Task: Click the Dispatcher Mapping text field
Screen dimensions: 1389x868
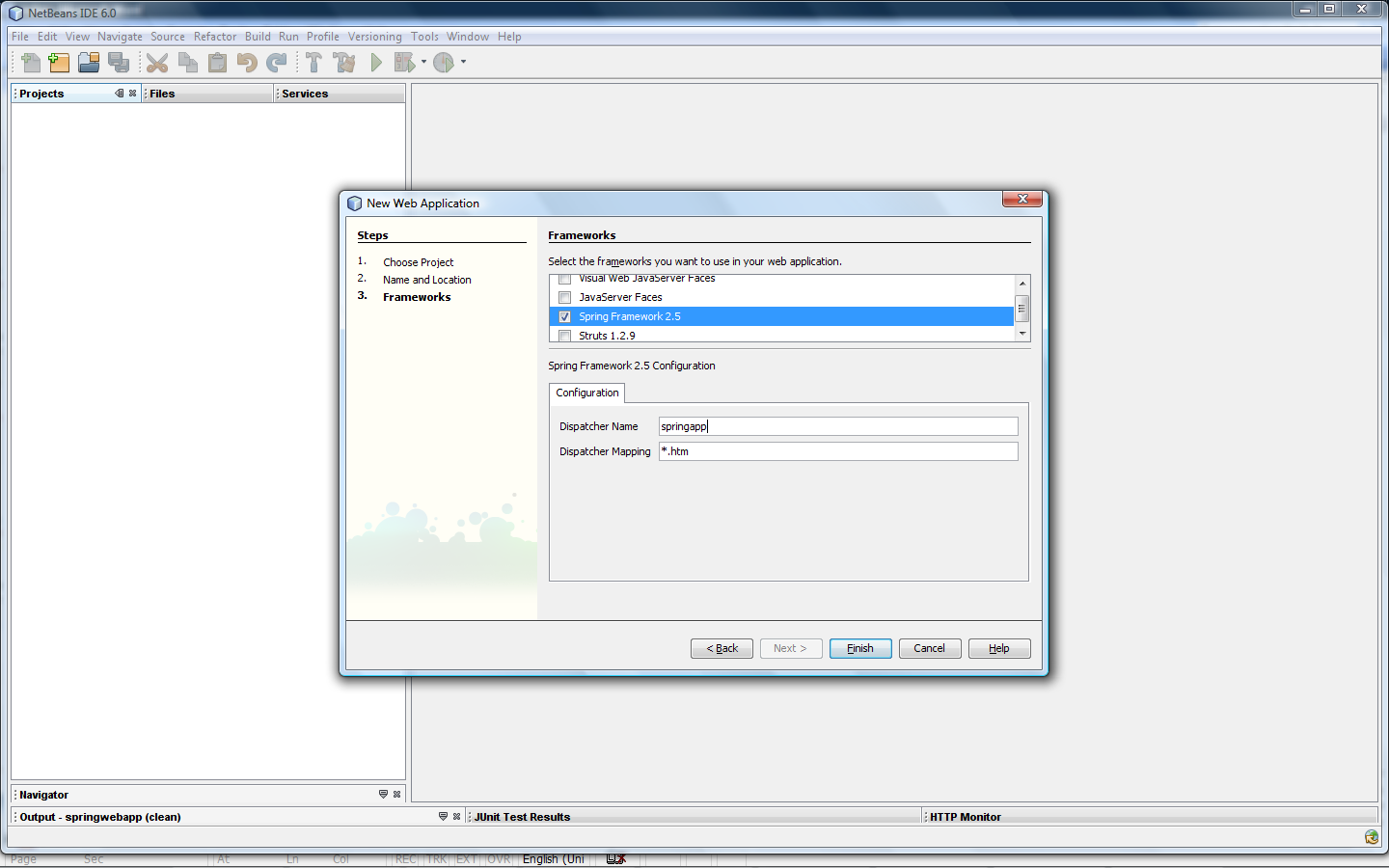Action: (x=837, y=451)
